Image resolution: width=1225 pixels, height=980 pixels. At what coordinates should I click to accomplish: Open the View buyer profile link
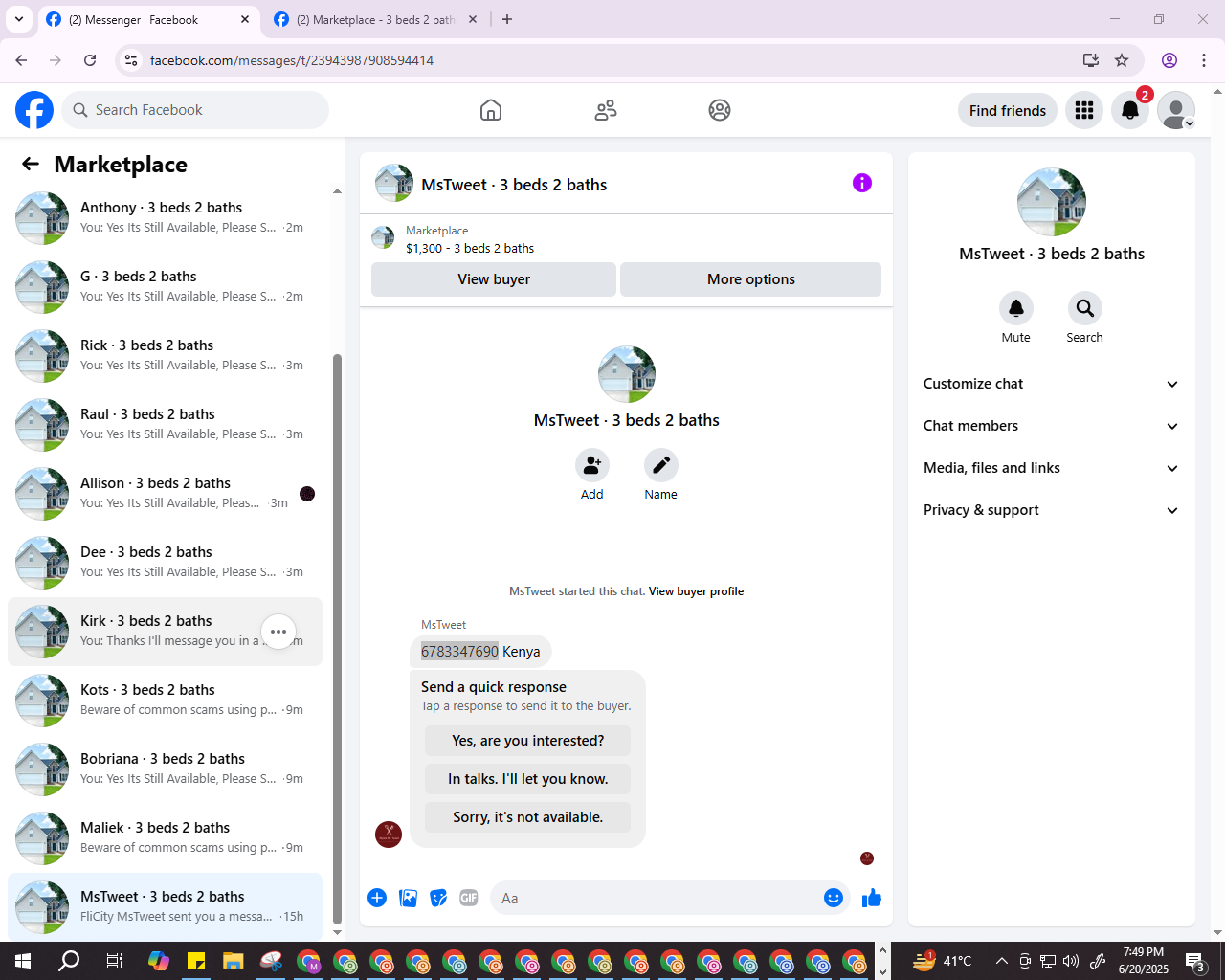click(696, 591)
